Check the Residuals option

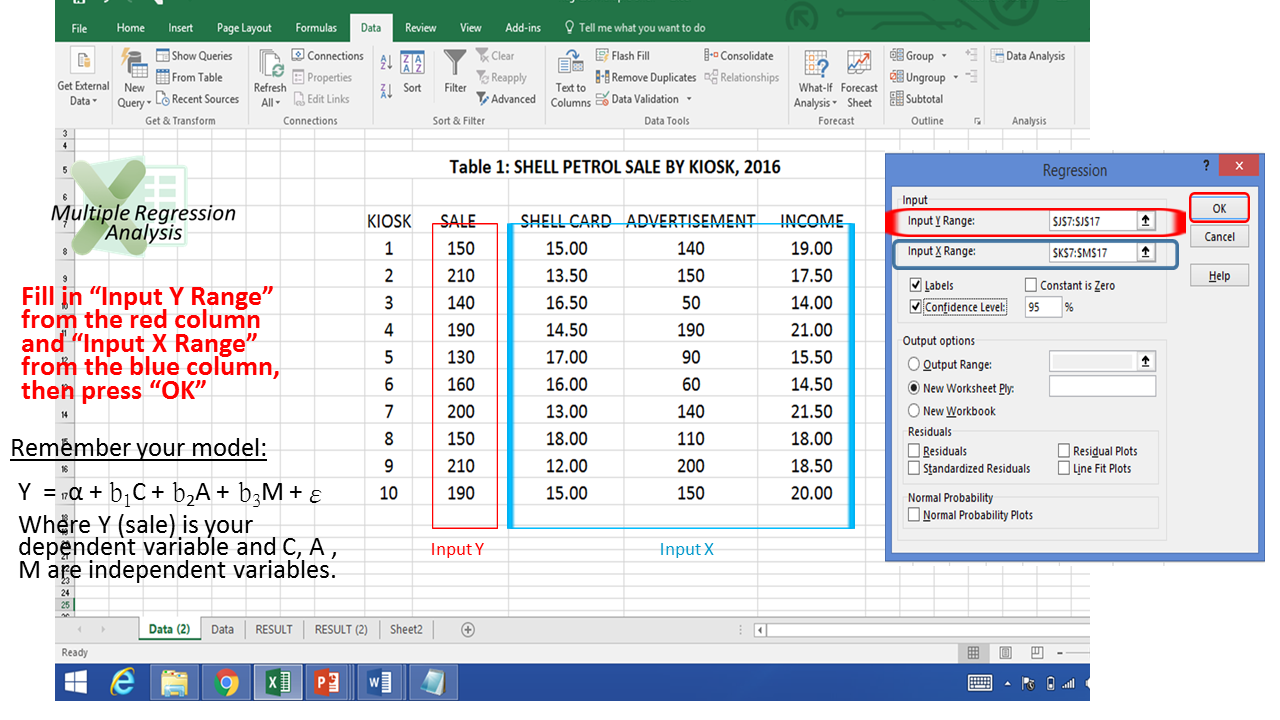point(914,450)
